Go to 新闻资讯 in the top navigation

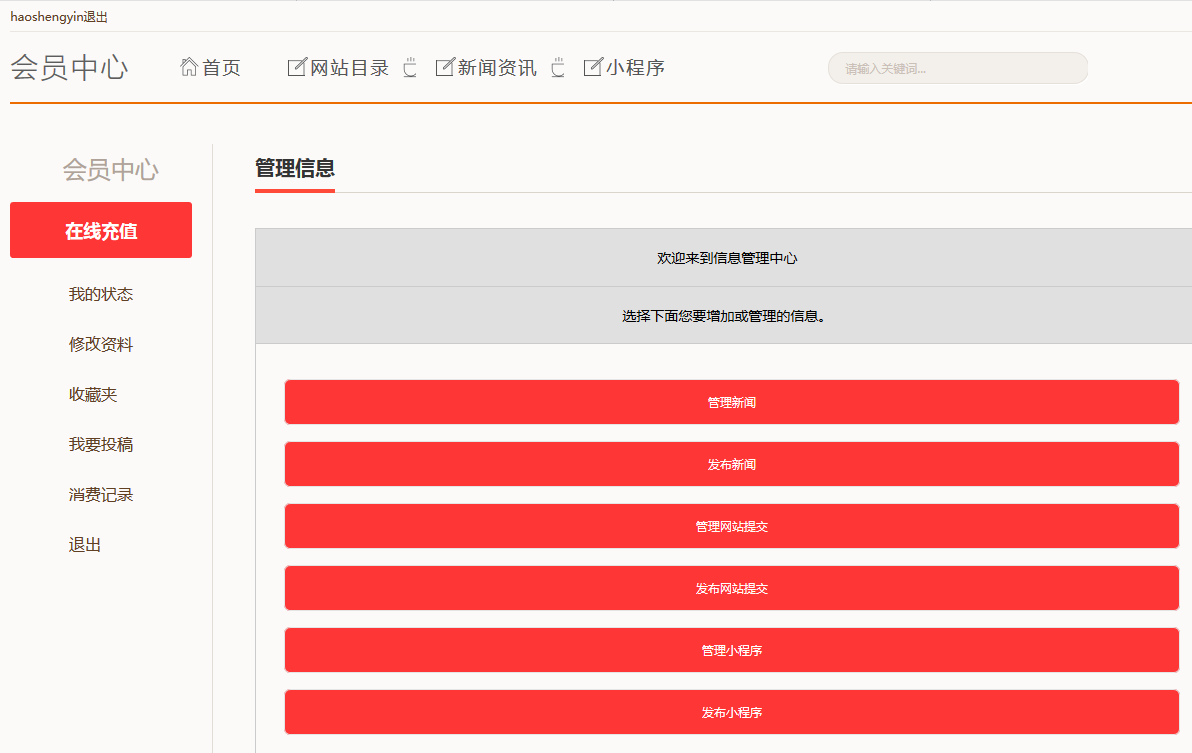pos(497,68)
